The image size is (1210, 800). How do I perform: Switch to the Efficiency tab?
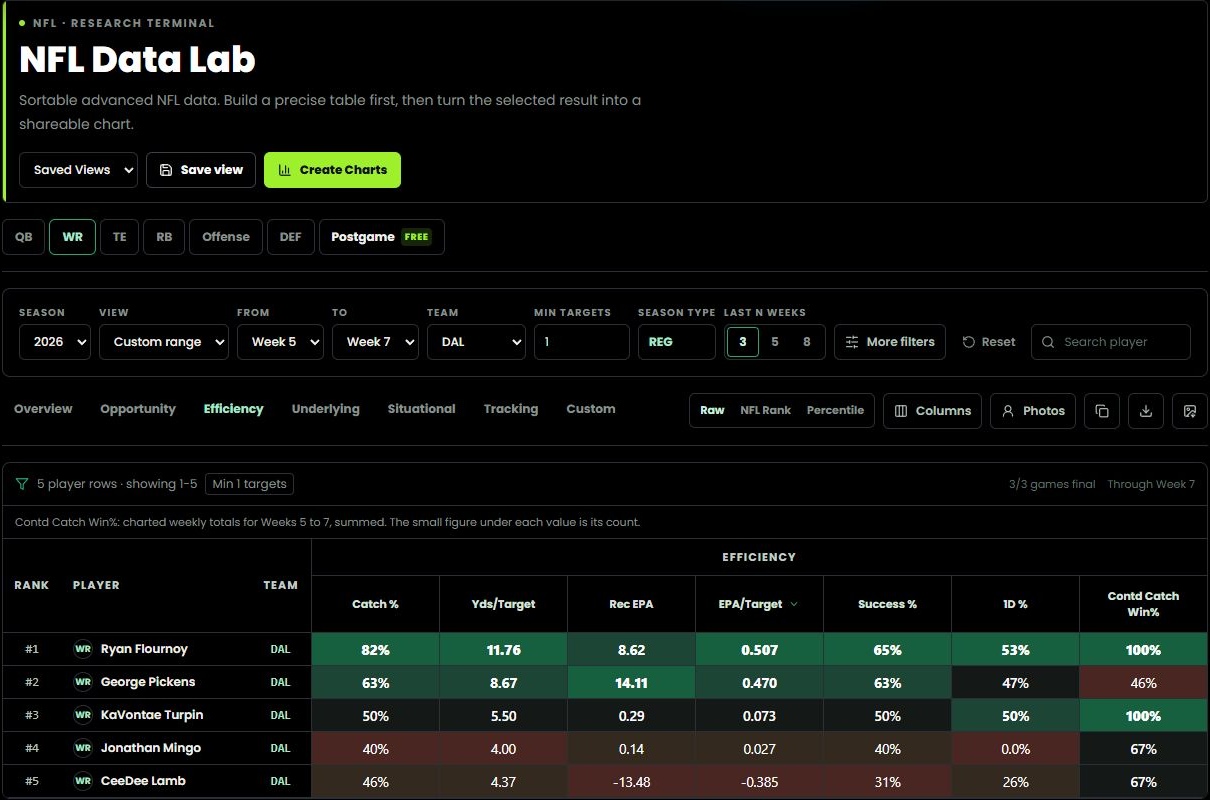233,409
